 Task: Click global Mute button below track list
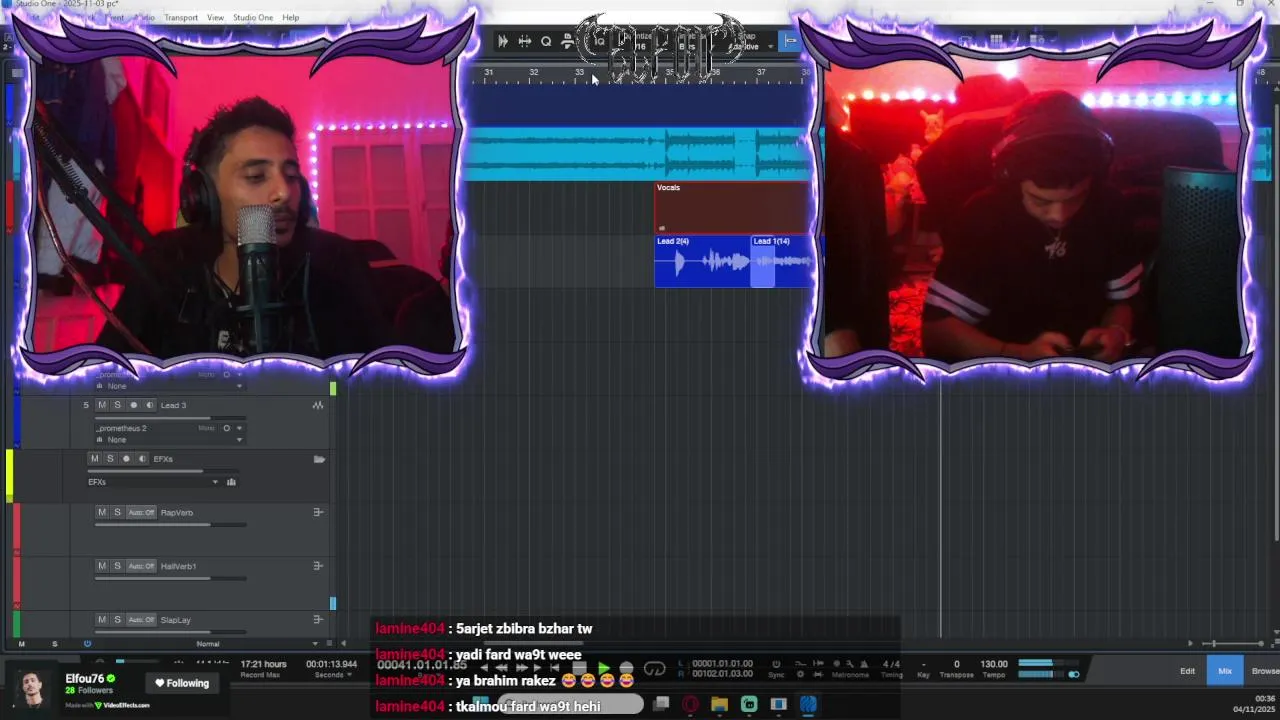21,644
